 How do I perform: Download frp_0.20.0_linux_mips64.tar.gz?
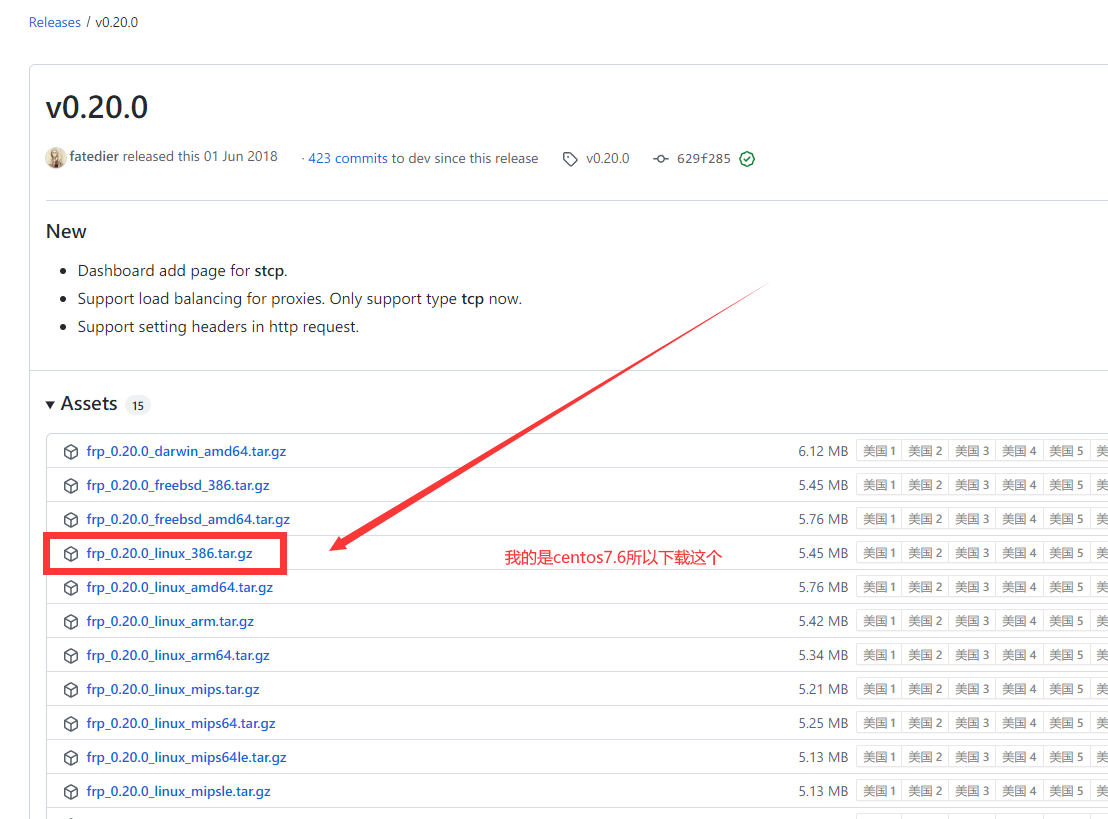click(180, 723)
